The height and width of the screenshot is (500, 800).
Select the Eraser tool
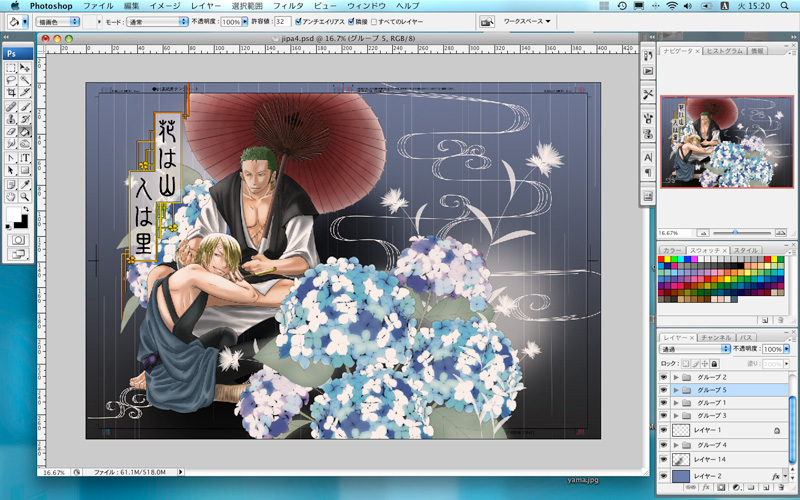click(11, 131)
